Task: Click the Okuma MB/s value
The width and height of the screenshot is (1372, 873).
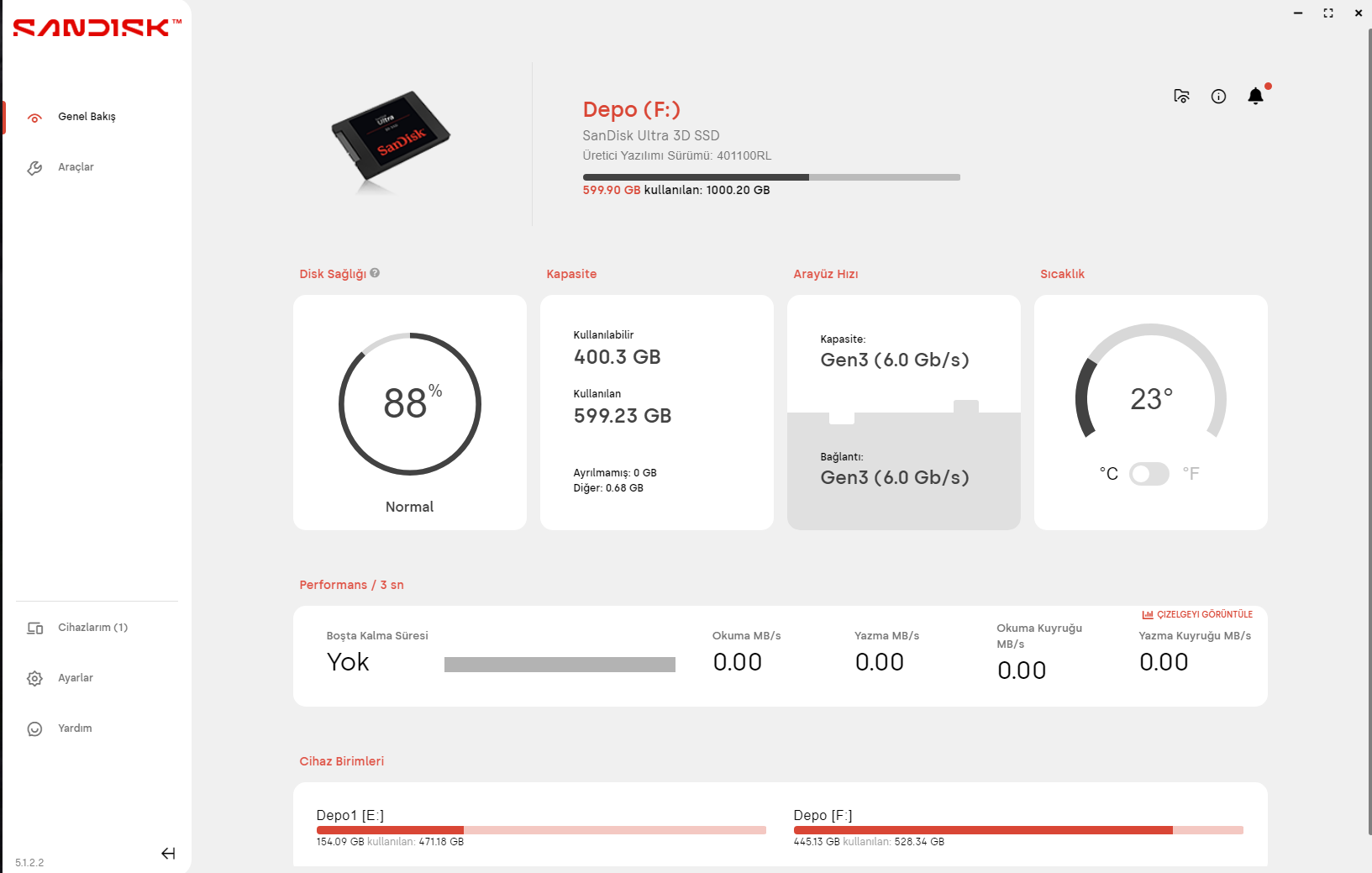Action: (738, 662)
